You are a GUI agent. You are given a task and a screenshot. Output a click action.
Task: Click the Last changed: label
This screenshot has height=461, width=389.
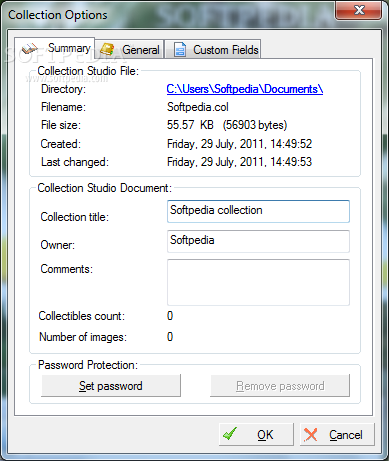pos(75,162)
